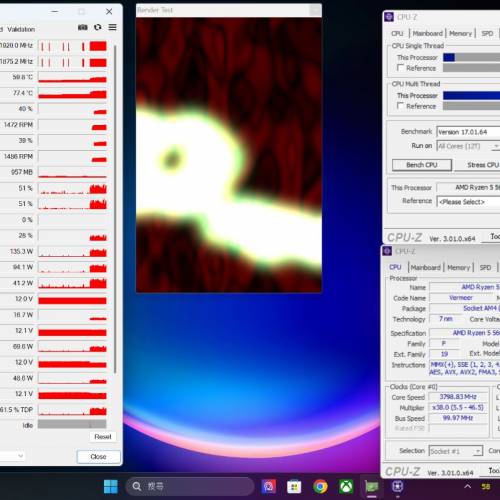Click the Idle status bar in GPU-Z
500x500 pixels.
tap(72, 424)
